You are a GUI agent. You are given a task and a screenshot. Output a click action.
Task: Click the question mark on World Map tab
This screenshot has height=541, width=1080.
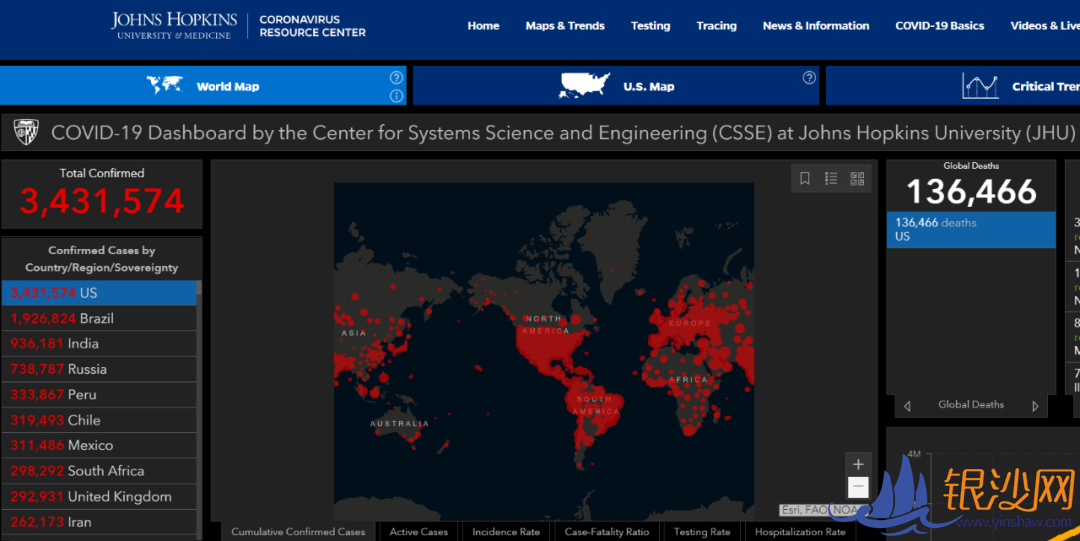[x=397, y=78]
